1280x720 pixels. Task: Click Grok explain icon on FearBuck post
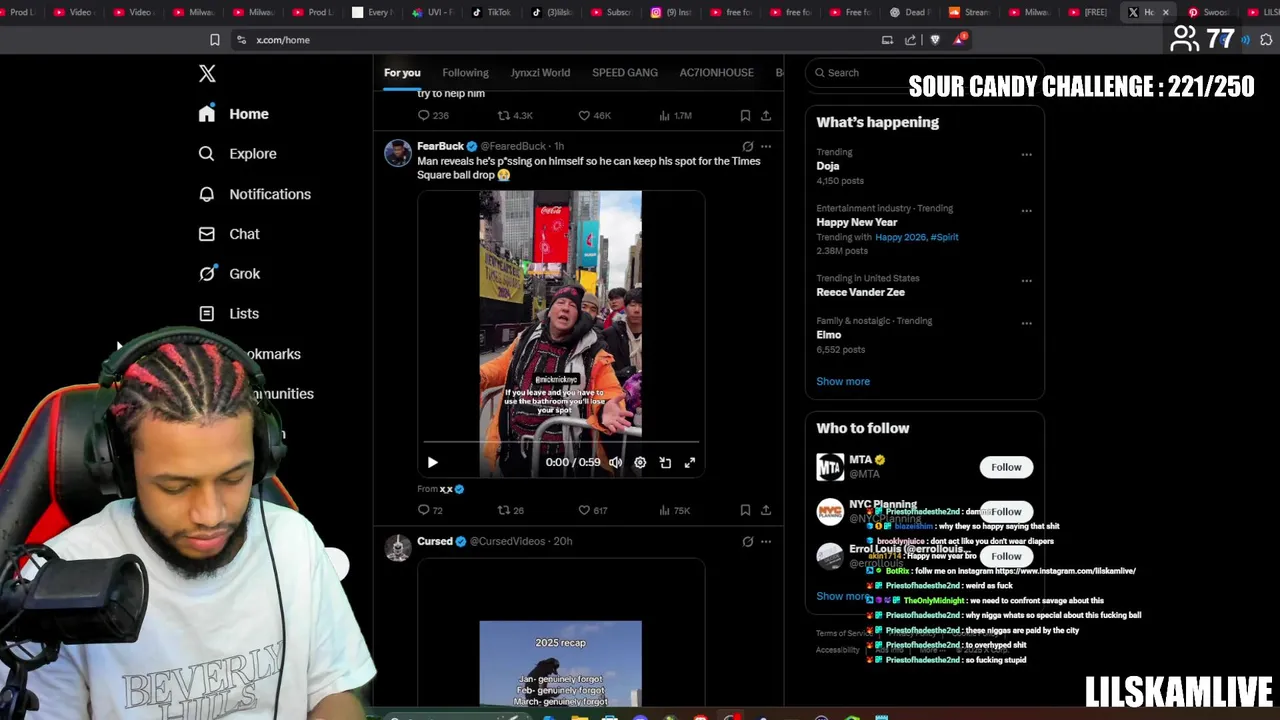[747, 146]
